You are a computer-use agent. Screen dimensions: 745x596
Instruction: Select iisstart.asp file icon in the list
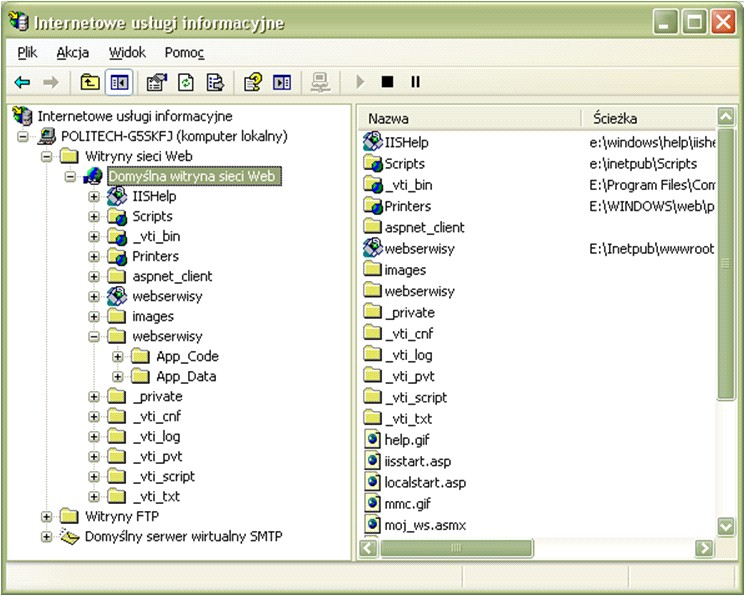point(373,461)
